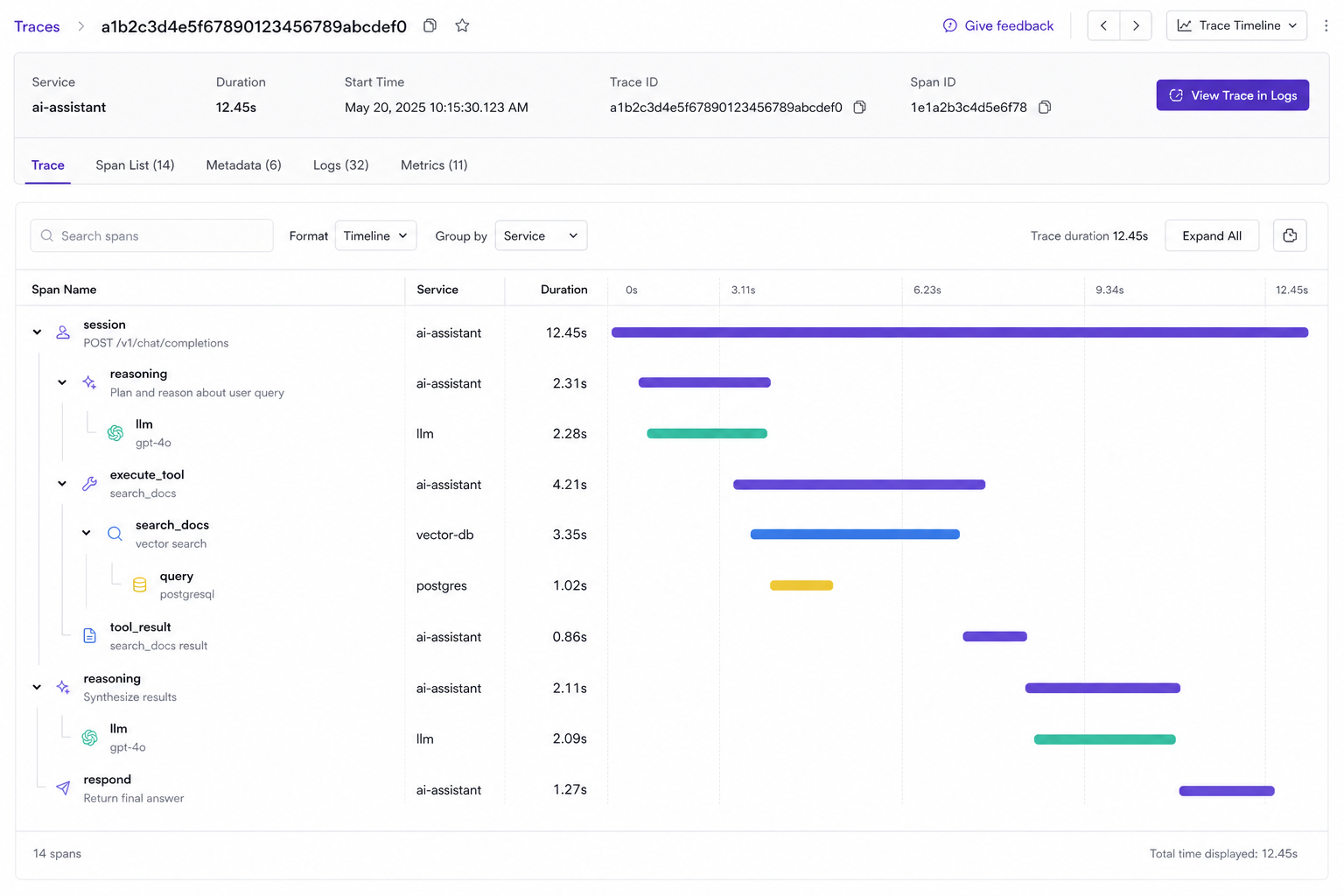Click the View Trace in Logs button
The width and height of the screenshot is (1344, 896).
click(1232, 95)
